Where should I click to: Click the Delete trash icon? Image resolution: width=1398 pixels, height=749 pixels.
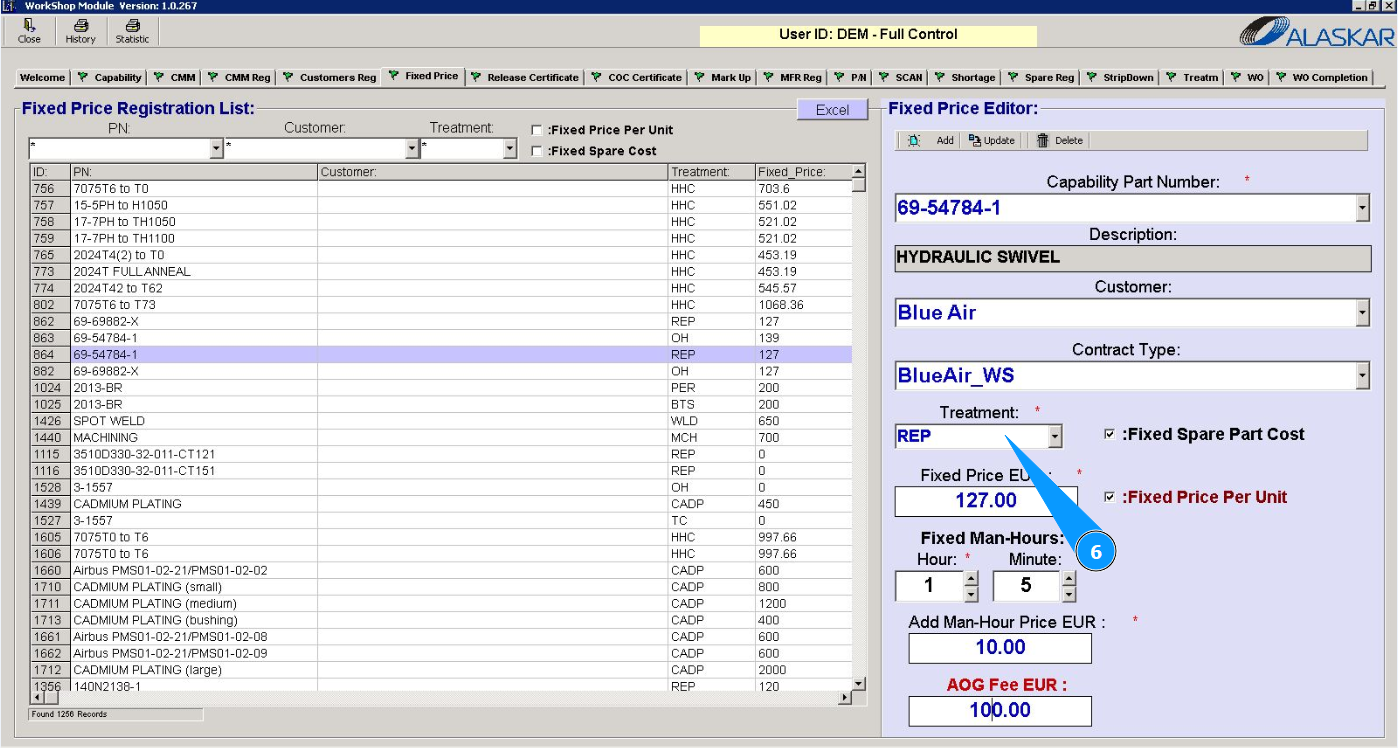[x=1043, y=141]
